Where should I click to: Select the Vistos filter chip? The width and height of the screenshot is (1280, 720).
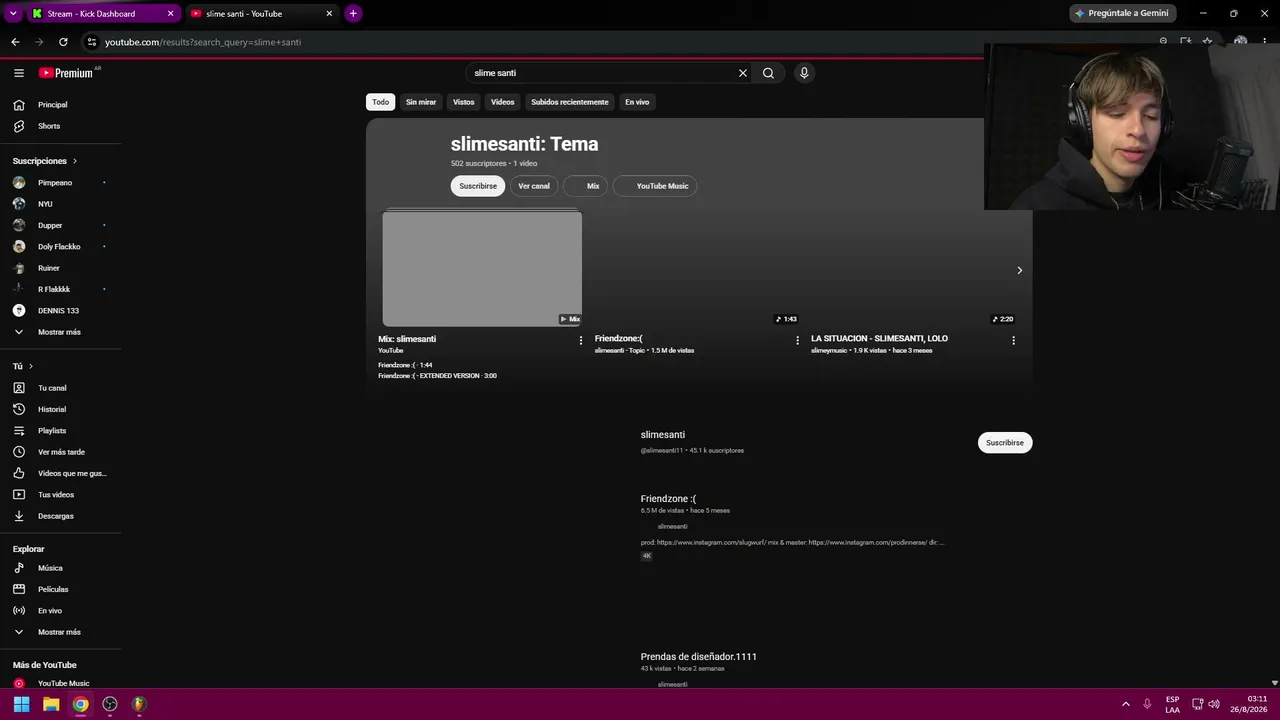[x=464, y=102]
